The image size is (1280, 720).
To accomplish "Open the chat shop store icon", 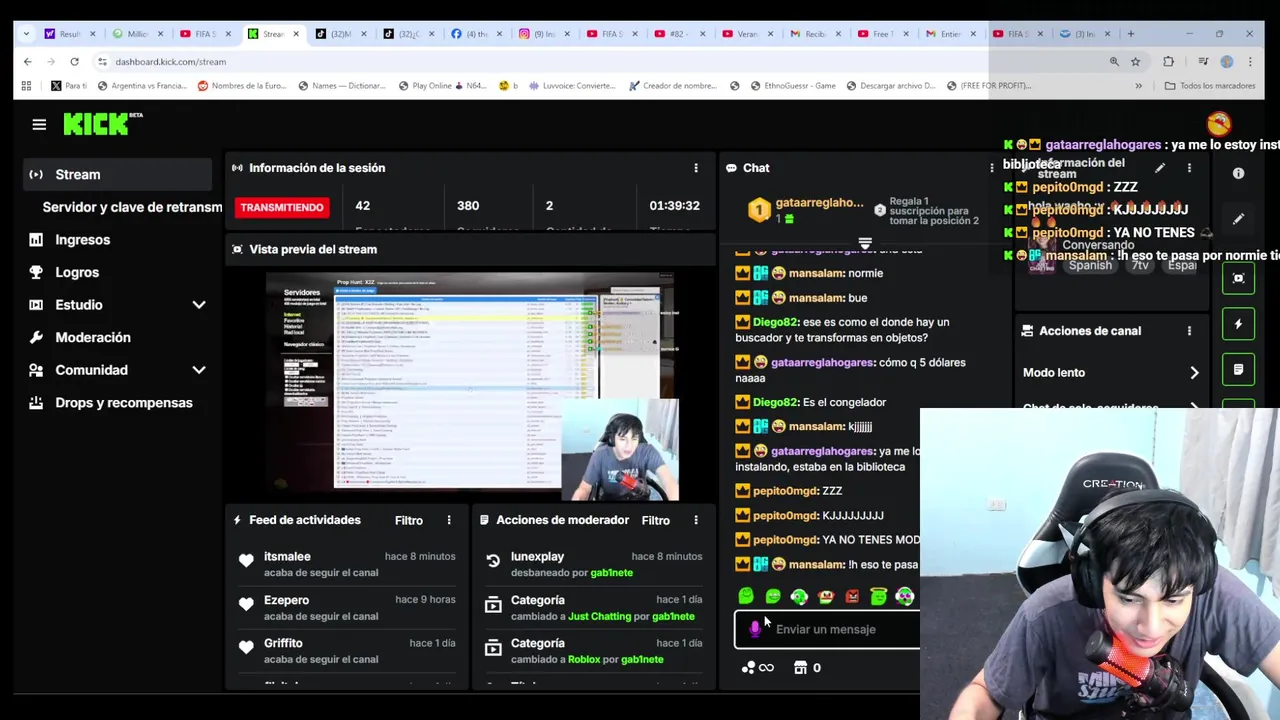I will point(800,668).
